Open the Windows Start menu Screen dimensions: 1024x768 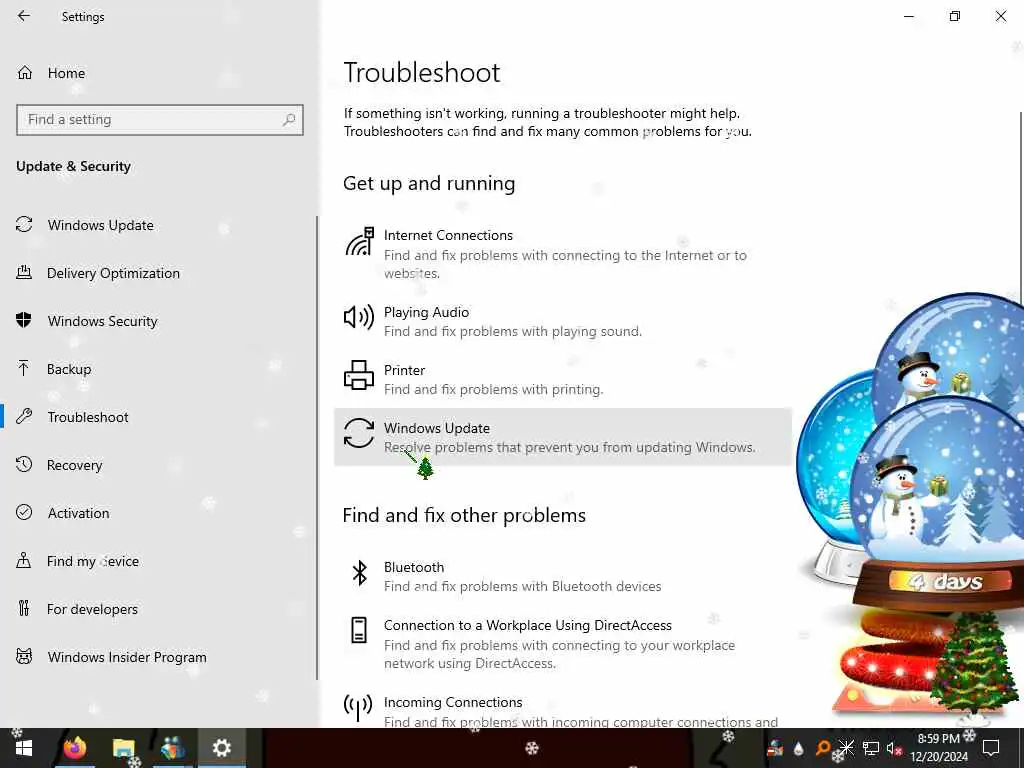coord(24,748)
